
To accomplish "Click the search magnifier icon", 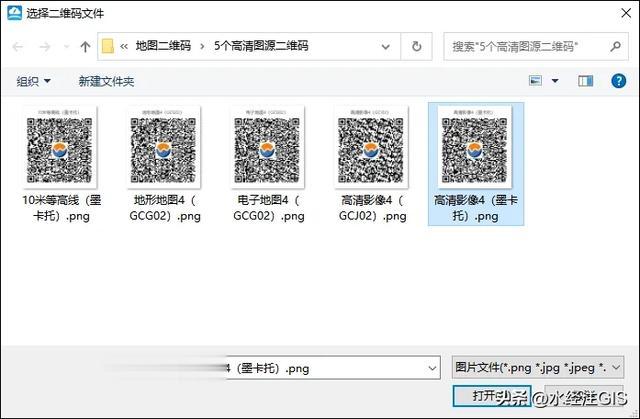I will 616,47.
